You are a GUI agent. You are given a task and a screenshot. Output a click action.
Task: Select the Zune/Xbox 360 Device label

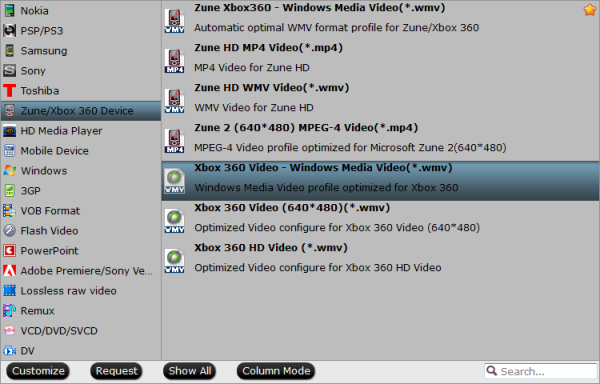77,111
